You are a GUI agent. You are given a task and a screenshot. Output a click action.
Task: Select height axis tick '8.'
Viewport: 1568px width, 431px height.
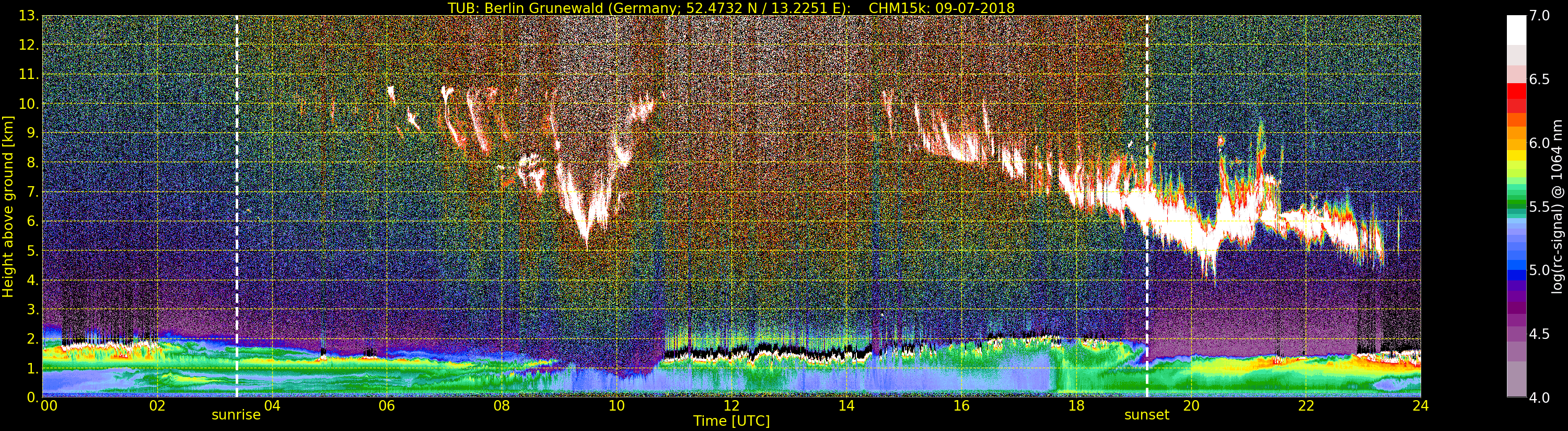click(32, 163)
